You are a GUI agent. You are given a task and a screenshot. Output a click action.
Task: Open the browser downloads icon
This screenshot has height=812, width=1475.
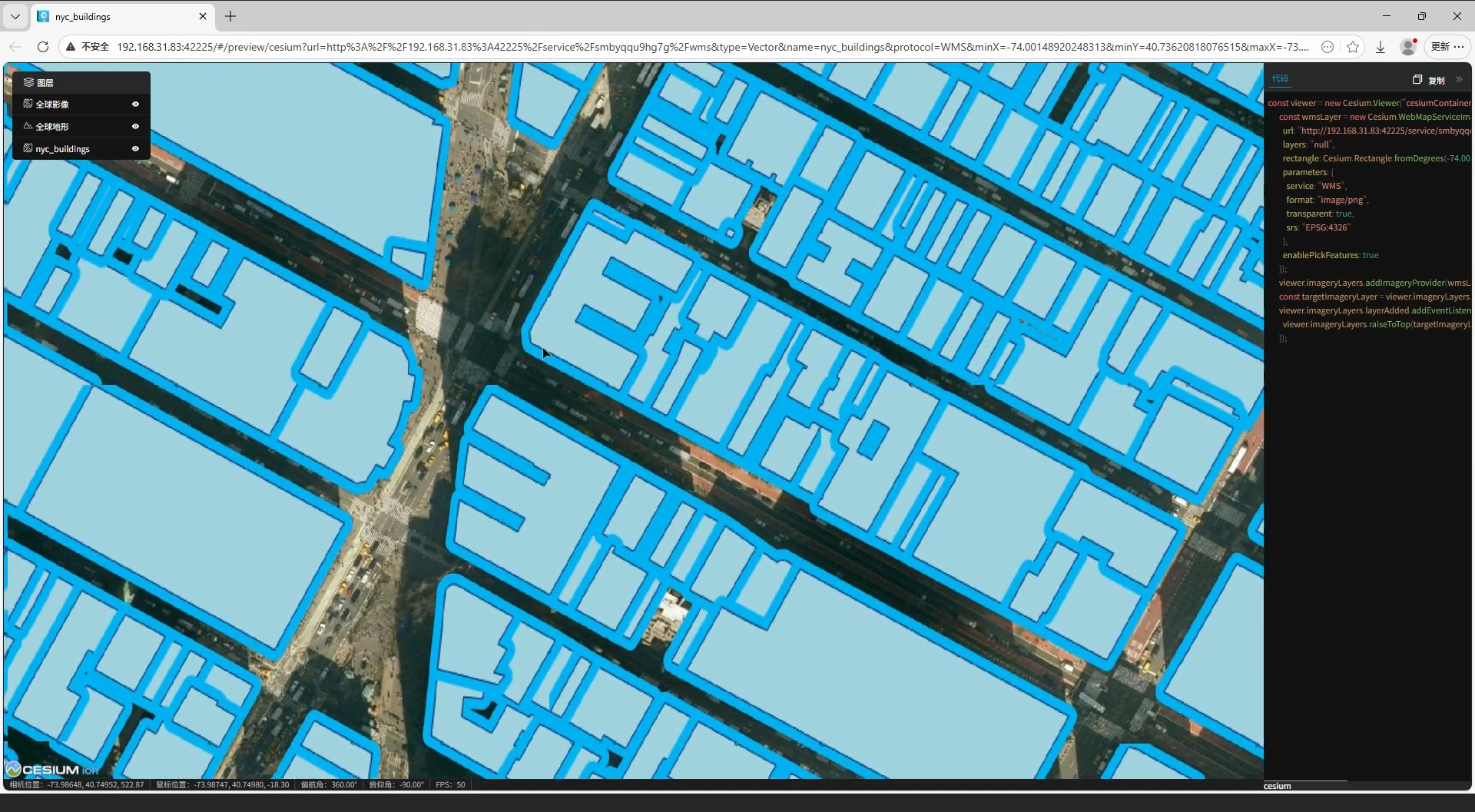pos(1380,47)
